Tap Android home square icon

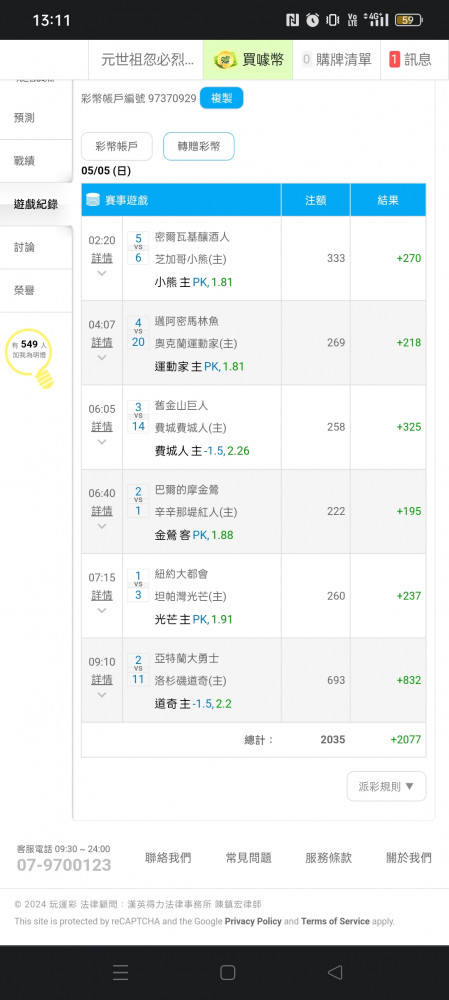coord(228,972)
